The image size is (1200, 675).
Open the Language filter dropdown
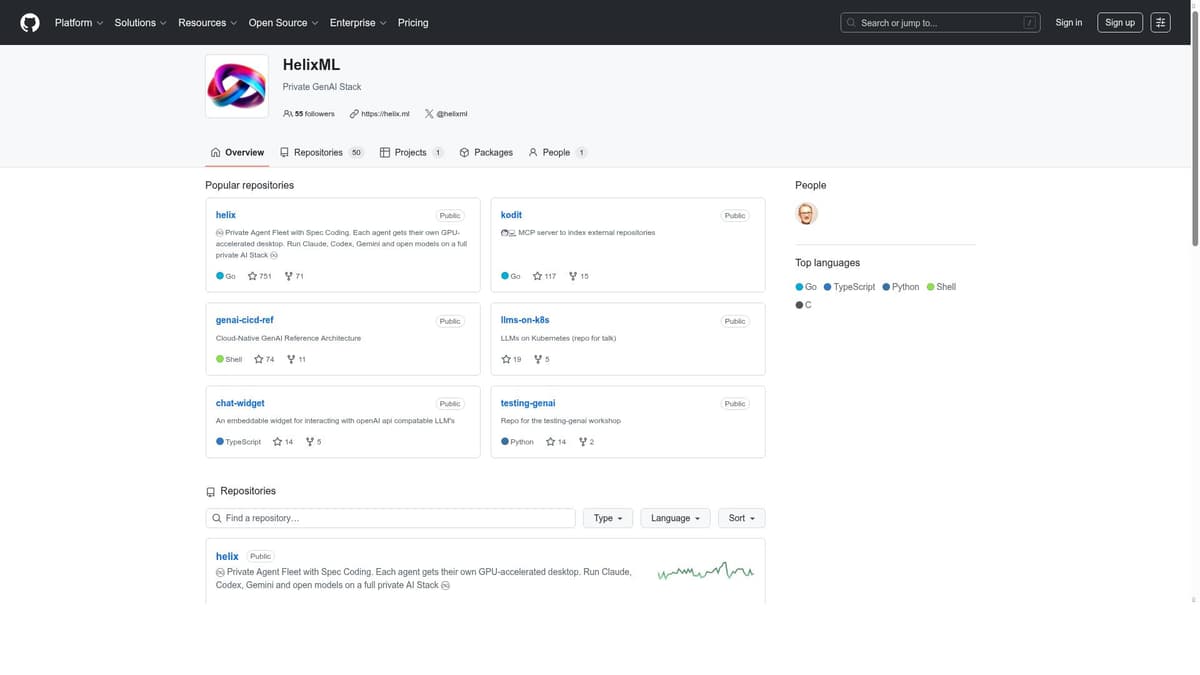pos(675,518)
